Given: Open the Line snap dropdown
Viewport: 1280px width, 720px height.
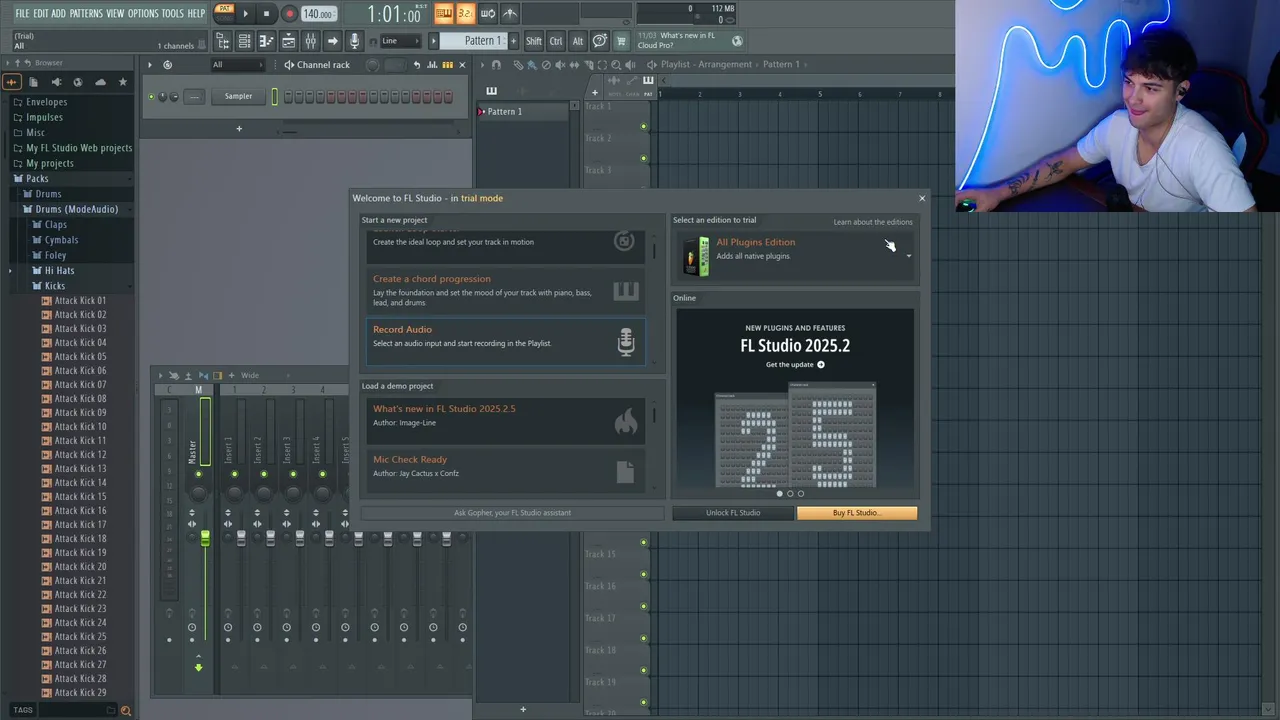Looking at the screenshot, I should [x=399, y=41].
